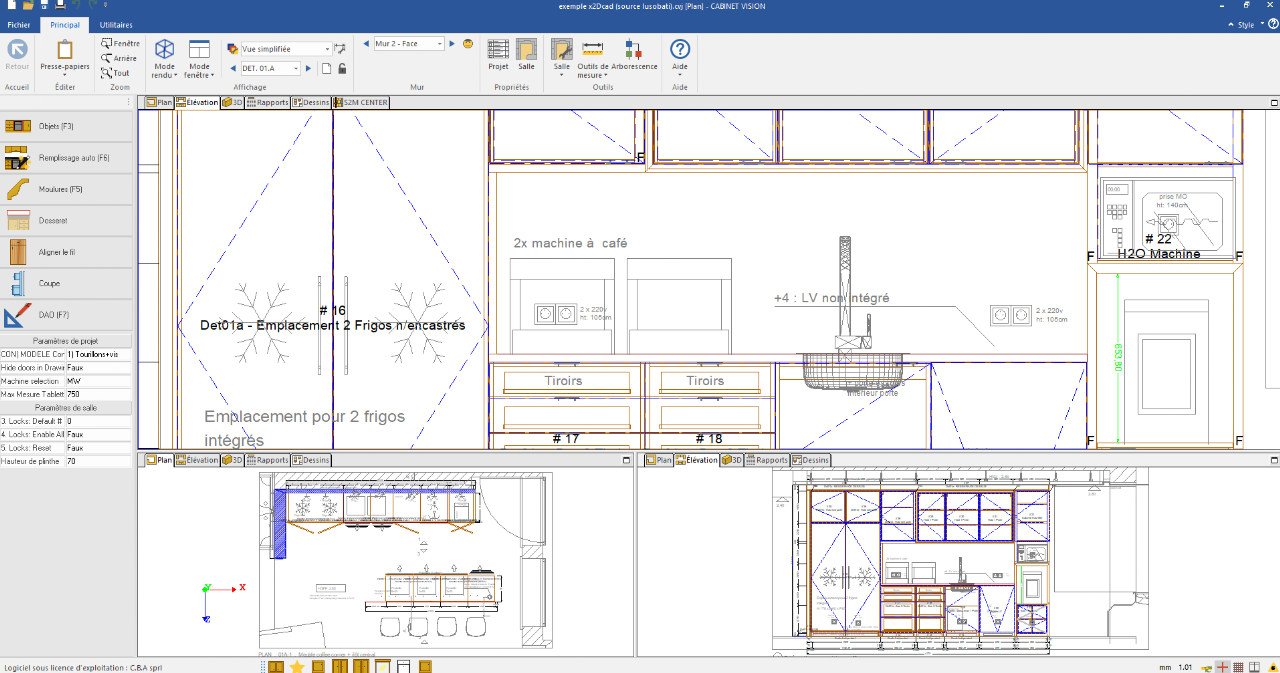The image size is (1280, 673).
Task: Click cabinet # 17 drawer label
Action: tap(566, 438)
